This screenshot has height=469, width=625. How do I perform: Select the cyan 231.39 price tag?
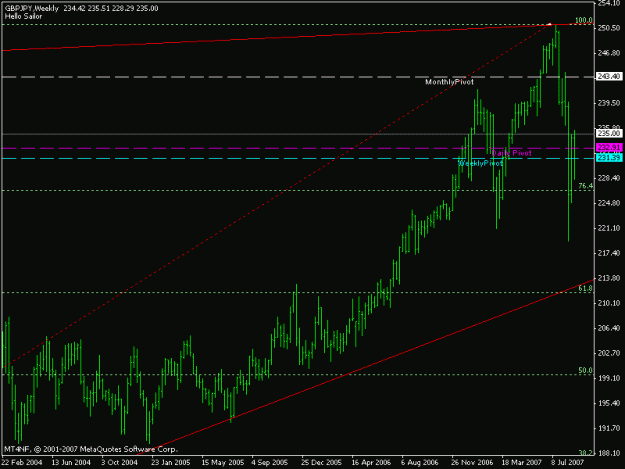click(x=609, y=158)
